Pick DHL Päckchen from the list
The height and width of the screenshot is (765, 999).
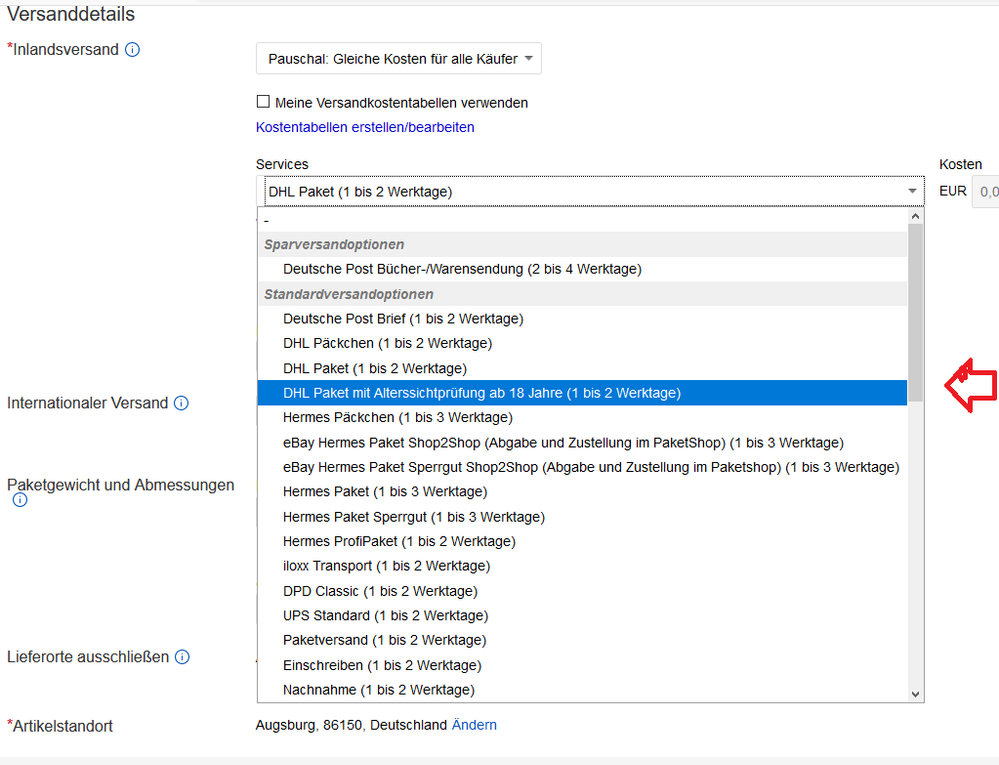tap(387, 343)
